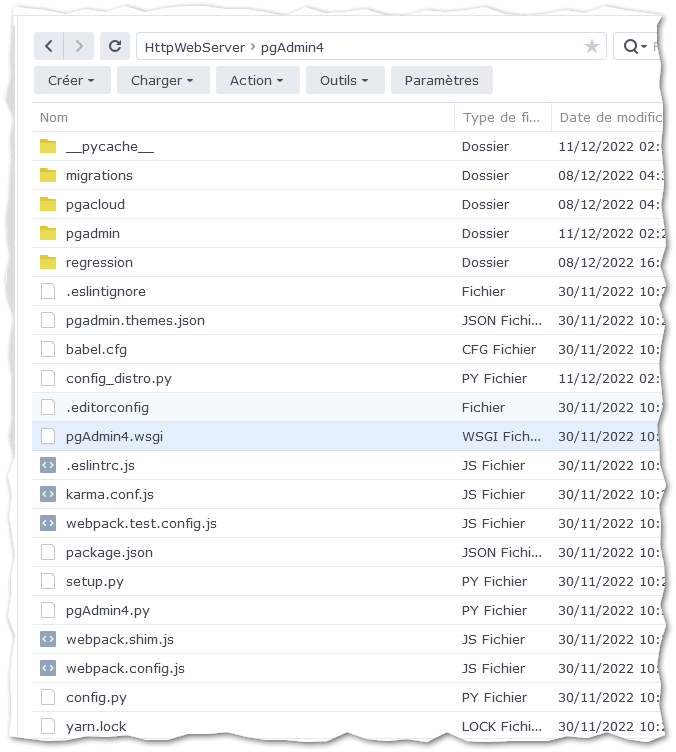676x752 pixels.
Task: Click the webpack.config.js code file icon
Action: point(48,668)
